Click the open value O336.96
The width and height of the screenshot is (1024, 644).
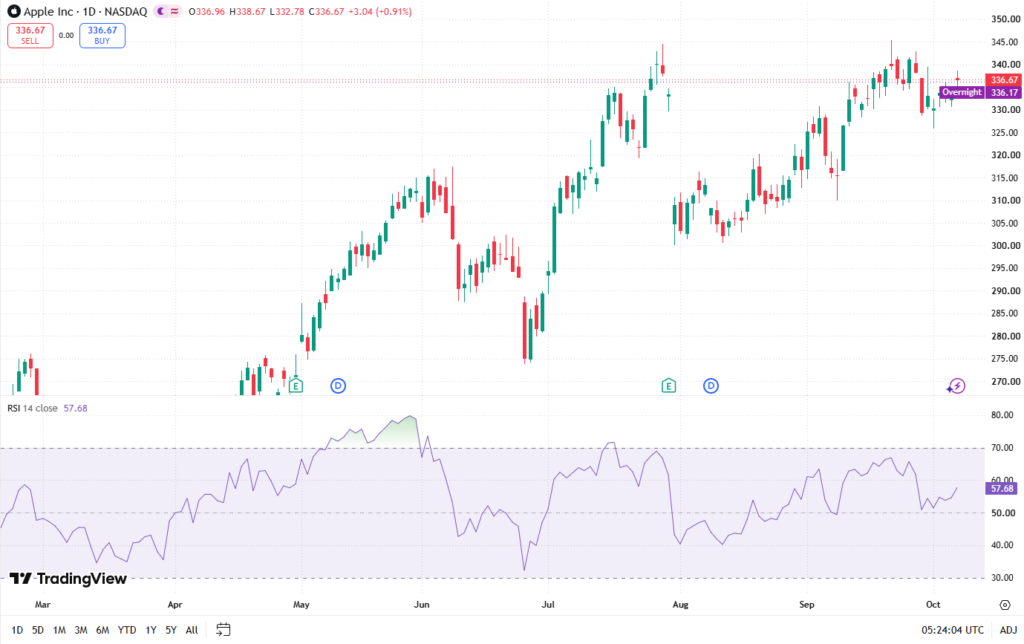[206, 11]
